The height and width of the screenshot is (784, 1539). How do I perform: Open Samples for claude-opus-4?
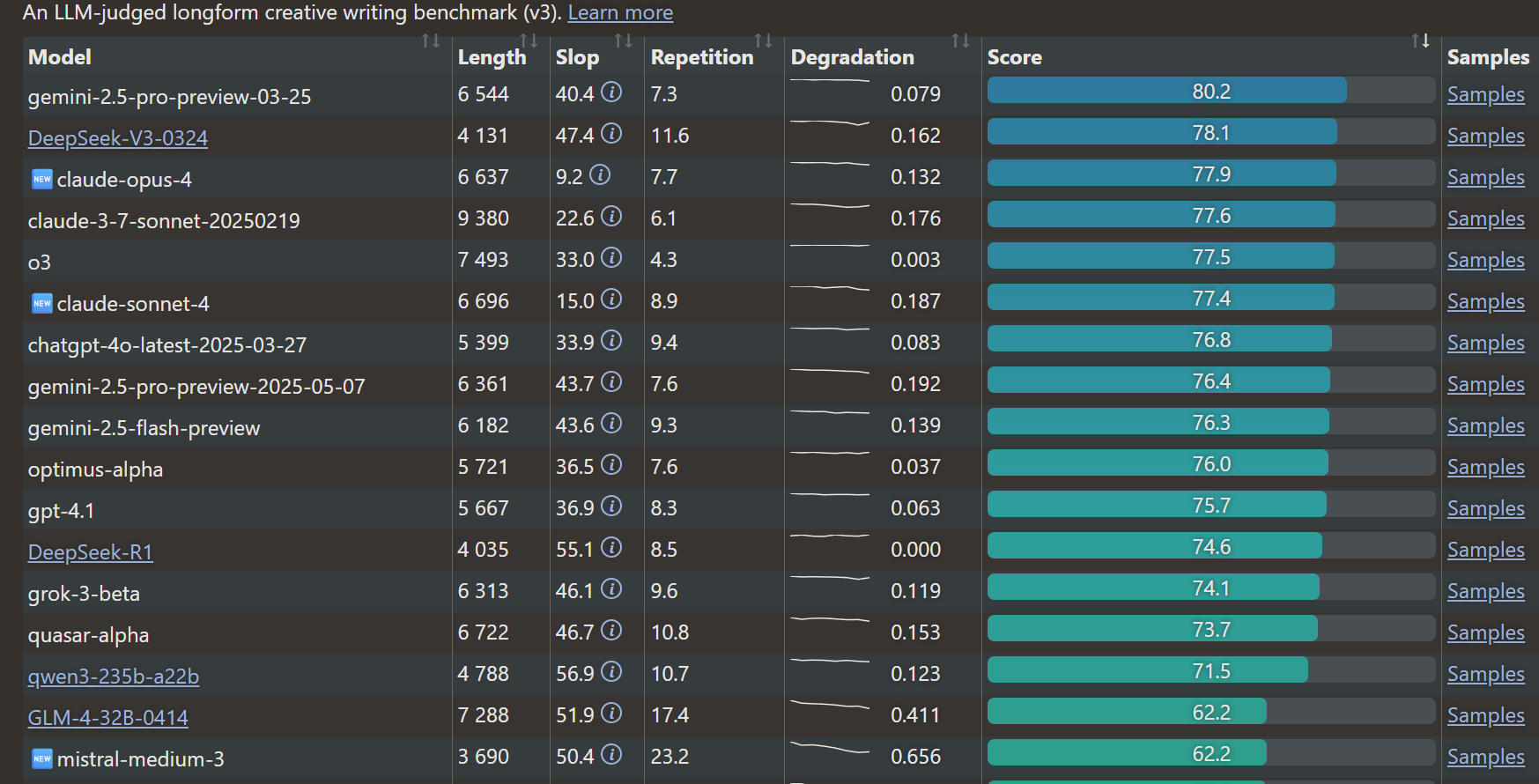pos(1486,177)
